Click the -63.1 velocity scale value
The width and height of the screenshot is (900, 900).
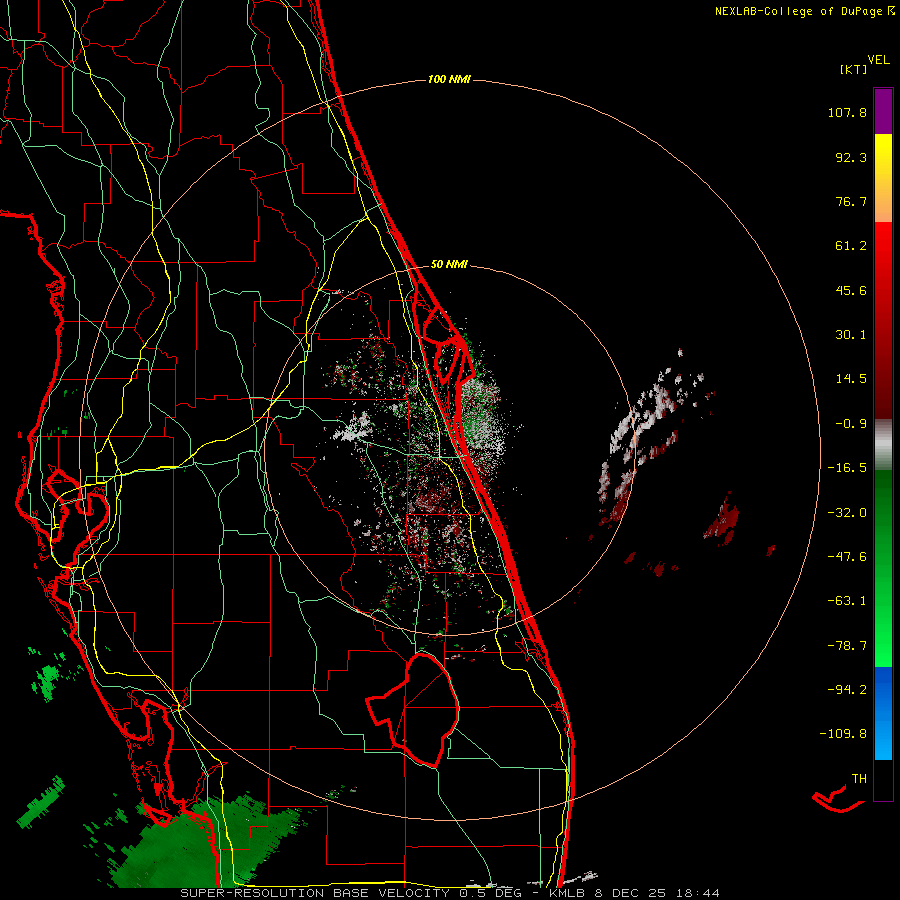847,601
